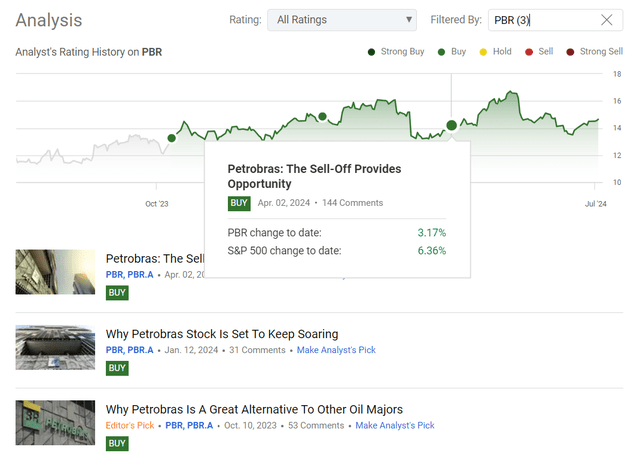Click the Apr 2024 rating marker on chart
Screen dimensions: 640x462
451,125
